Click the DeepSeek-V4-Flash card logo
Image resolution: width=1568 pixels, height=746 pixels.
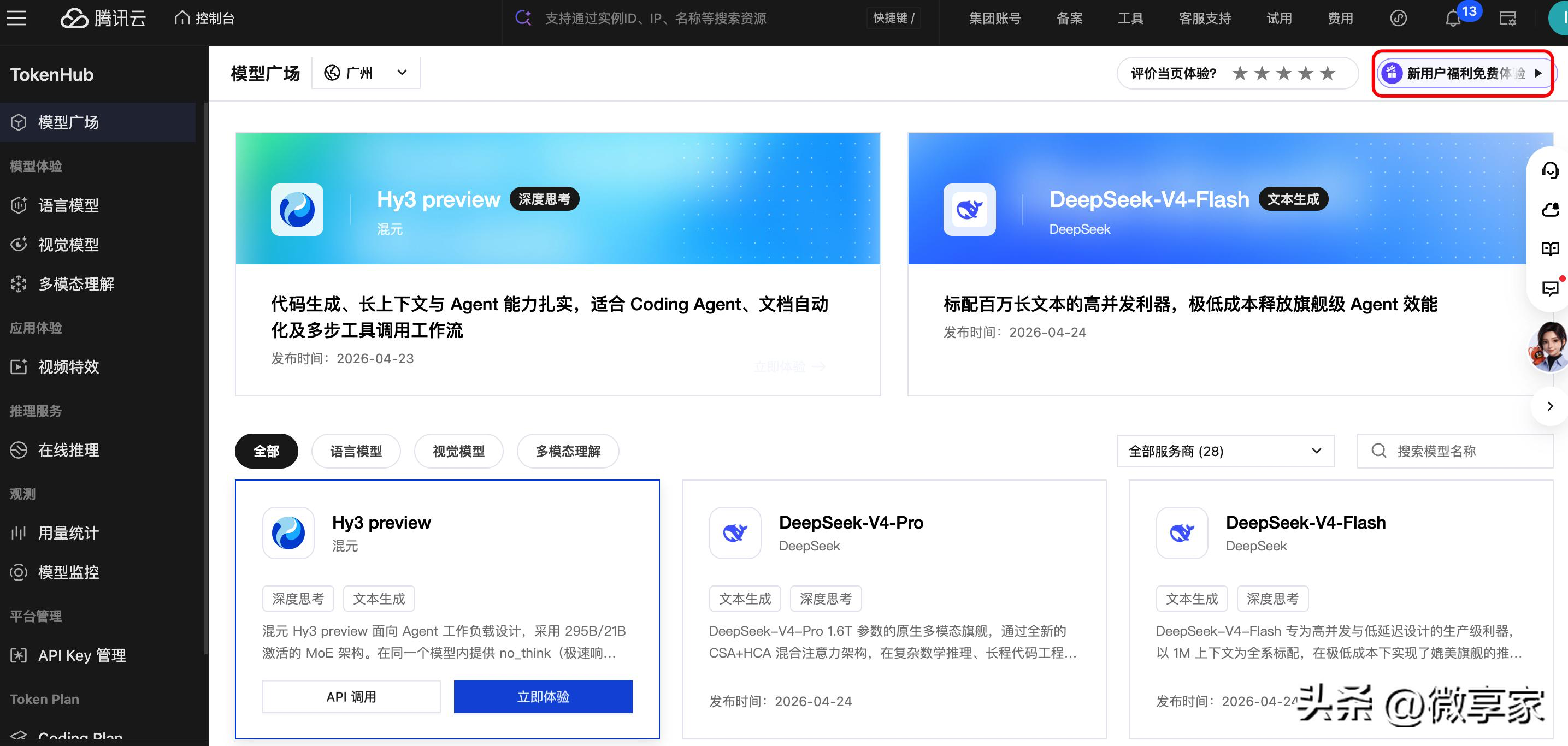[1182, 533]
